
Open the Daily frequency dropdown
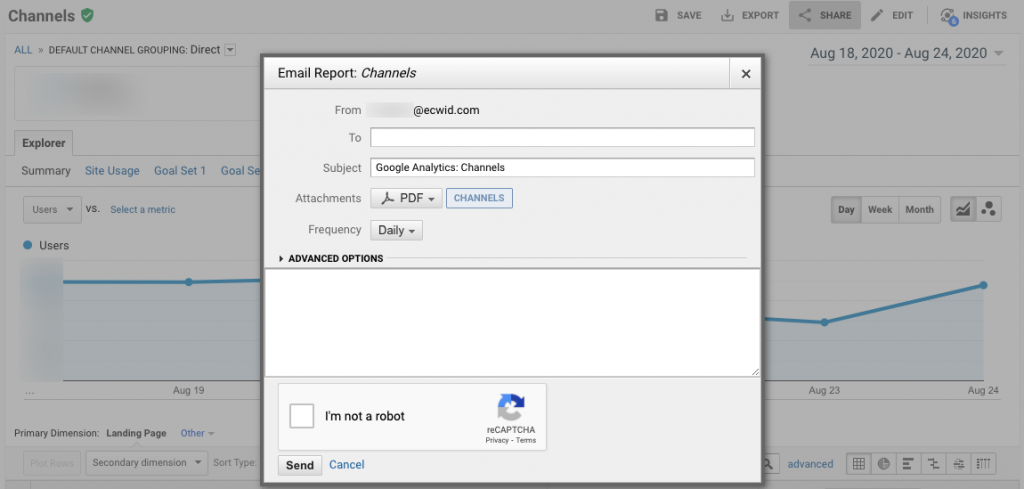(x=396, y=230)
